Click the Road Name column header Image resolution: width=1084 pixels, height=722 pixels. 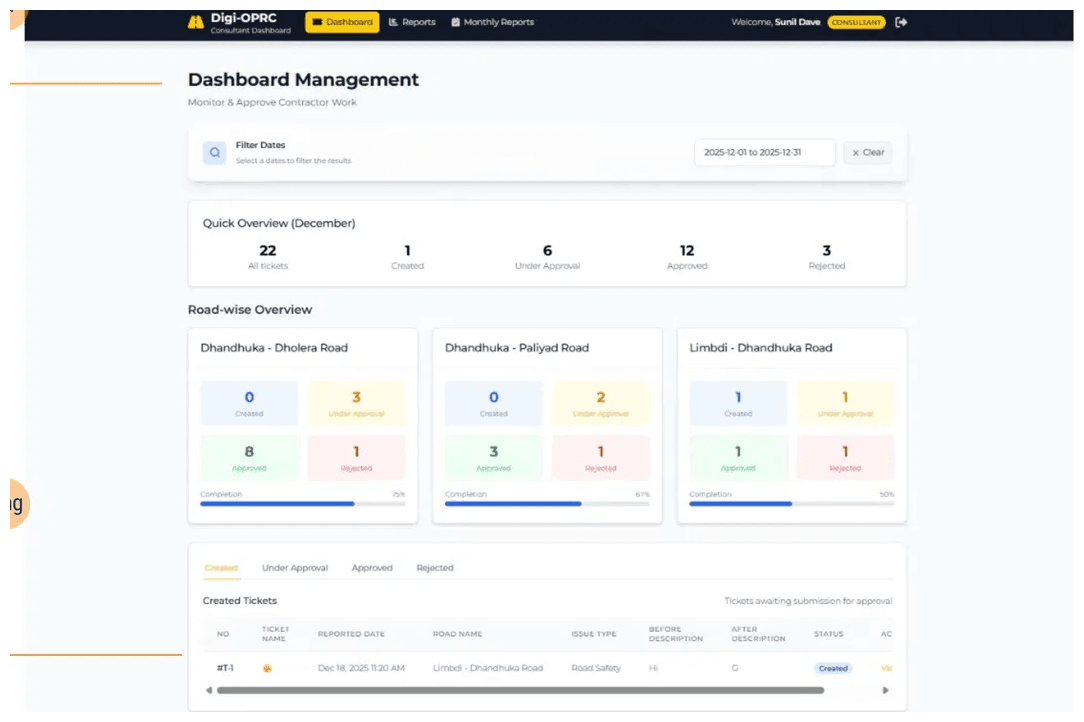tap(458, 633)
